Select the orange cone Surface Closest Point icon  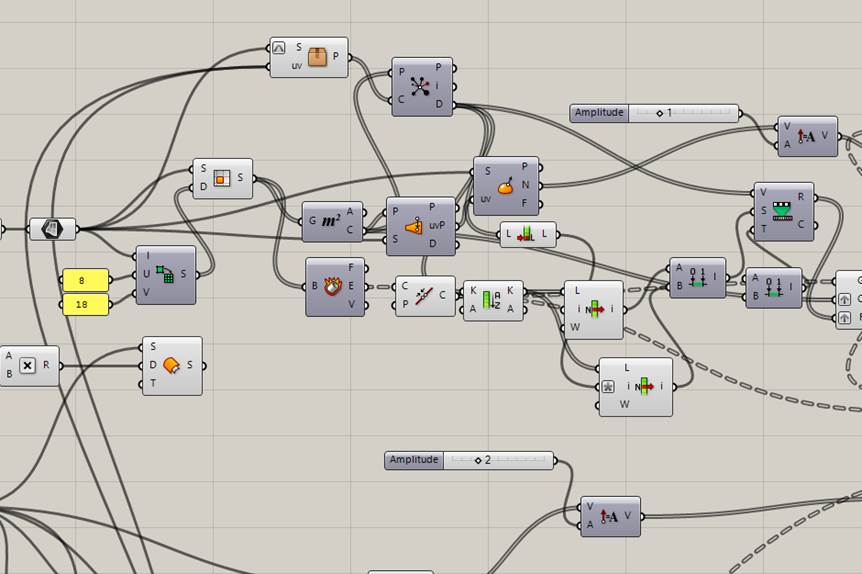point(414,227)
